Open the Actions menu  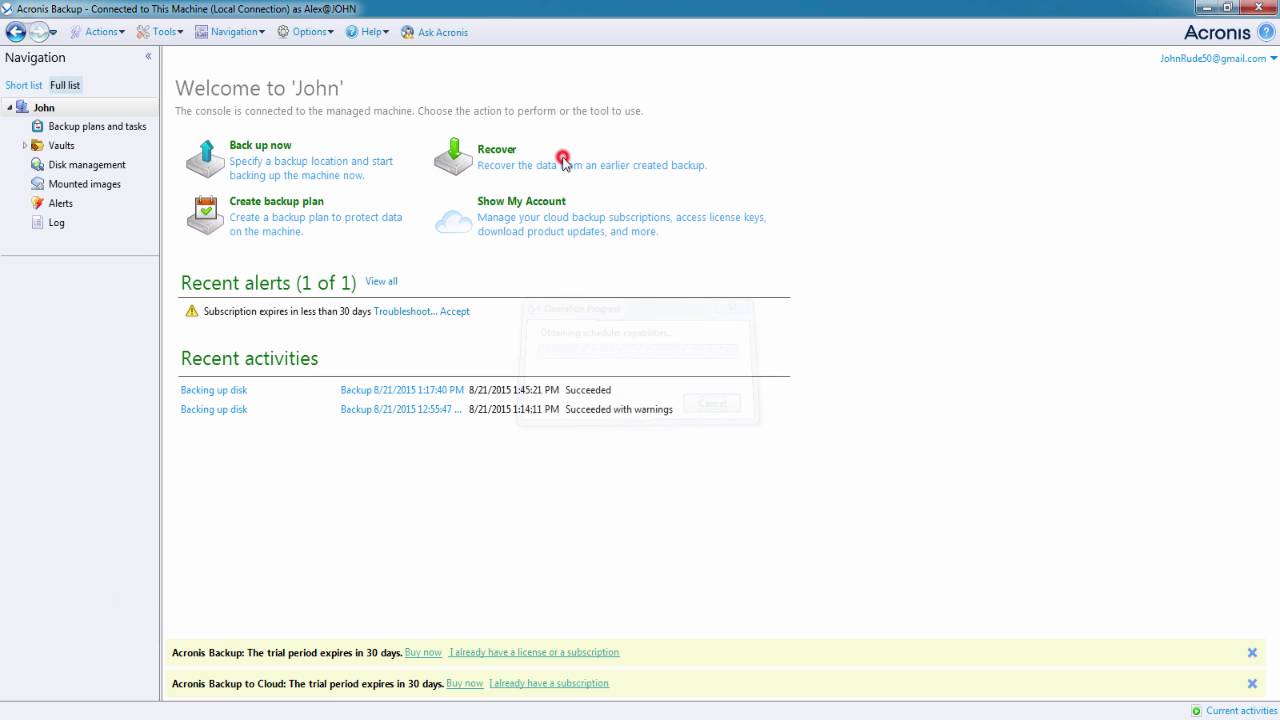point(97,32)
